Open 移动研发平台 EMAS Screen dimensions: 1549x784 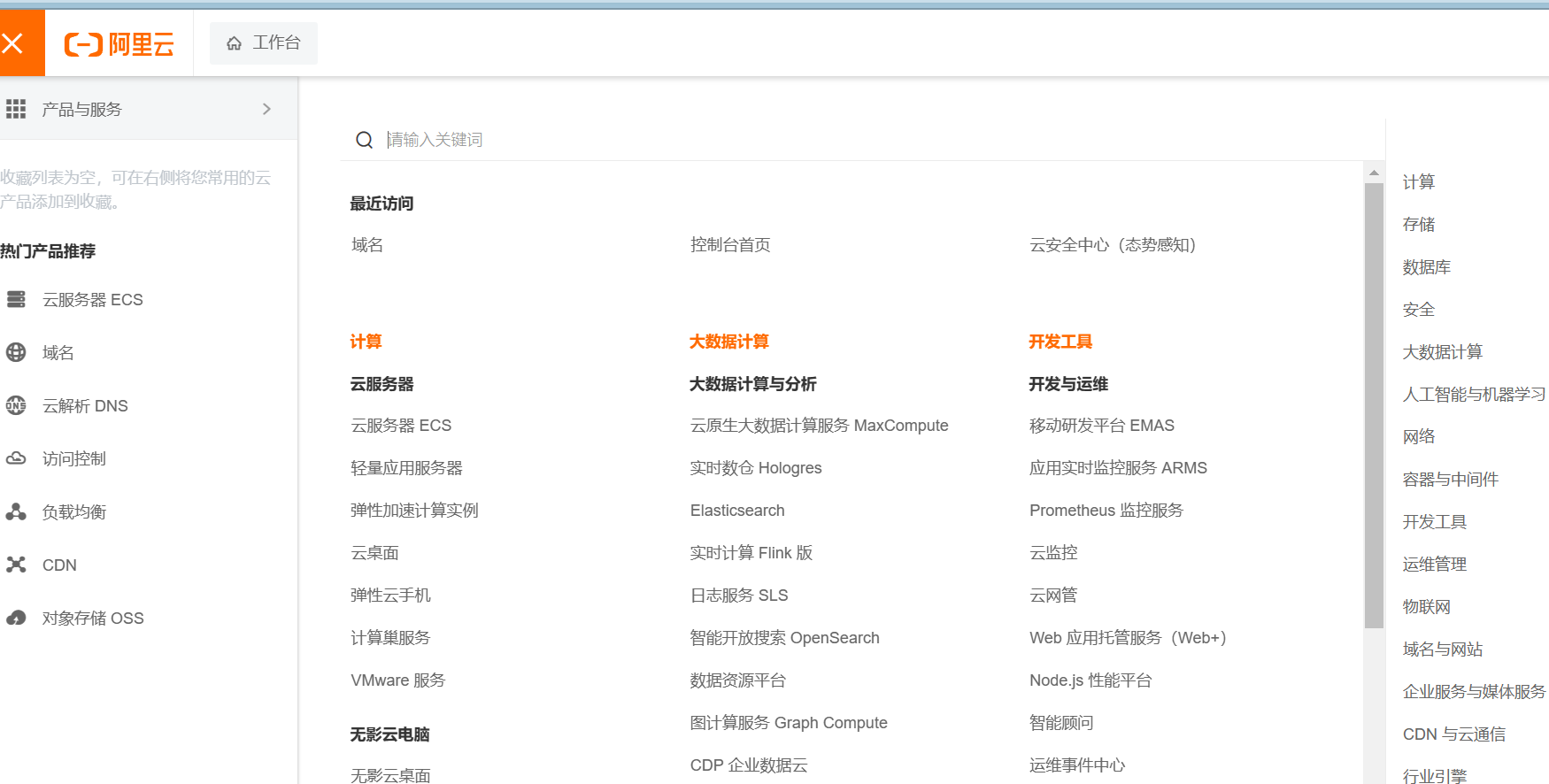[x=1102, y=426]
